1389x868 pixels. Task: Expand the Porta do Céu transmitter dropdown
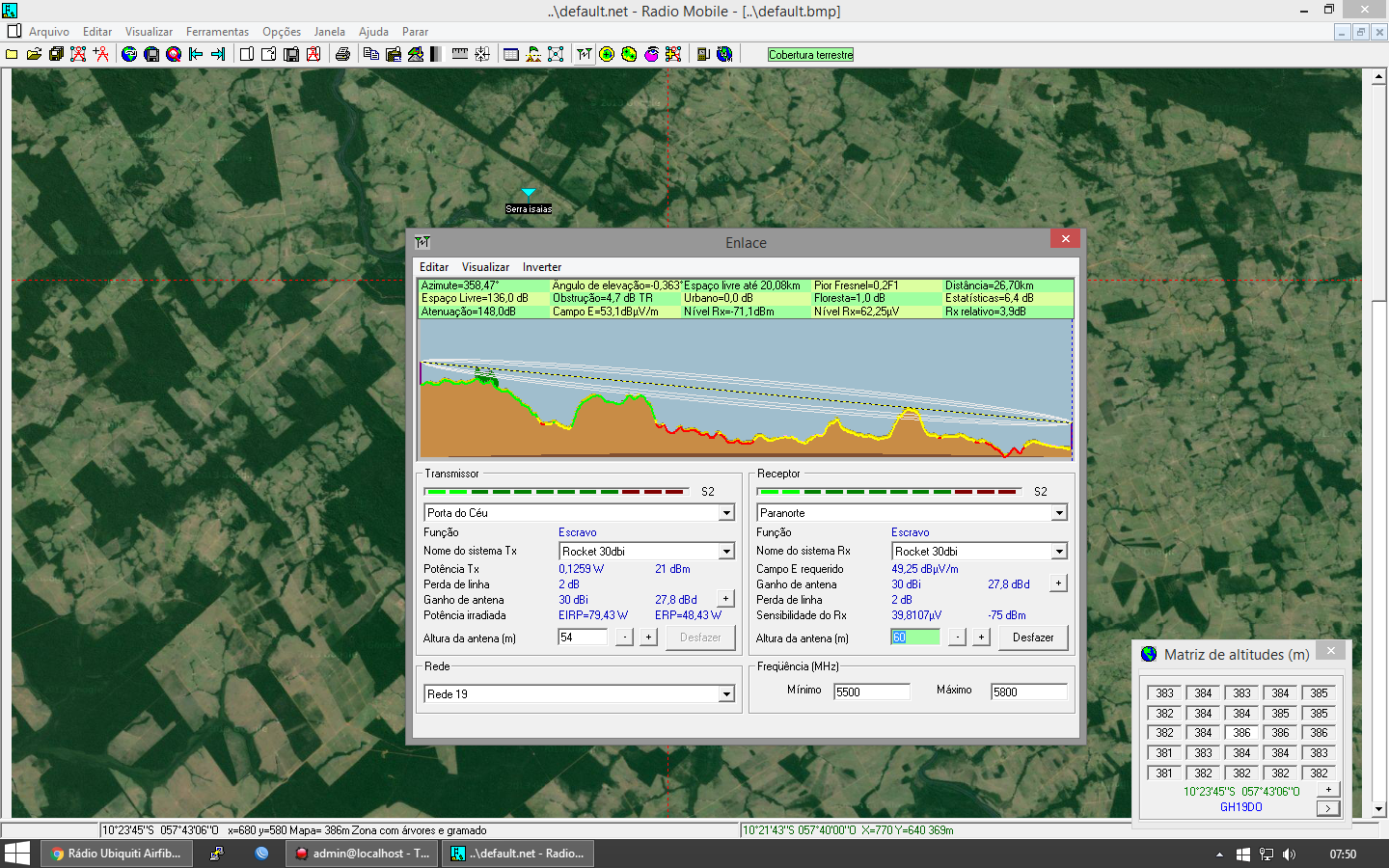tap(726, 513)
